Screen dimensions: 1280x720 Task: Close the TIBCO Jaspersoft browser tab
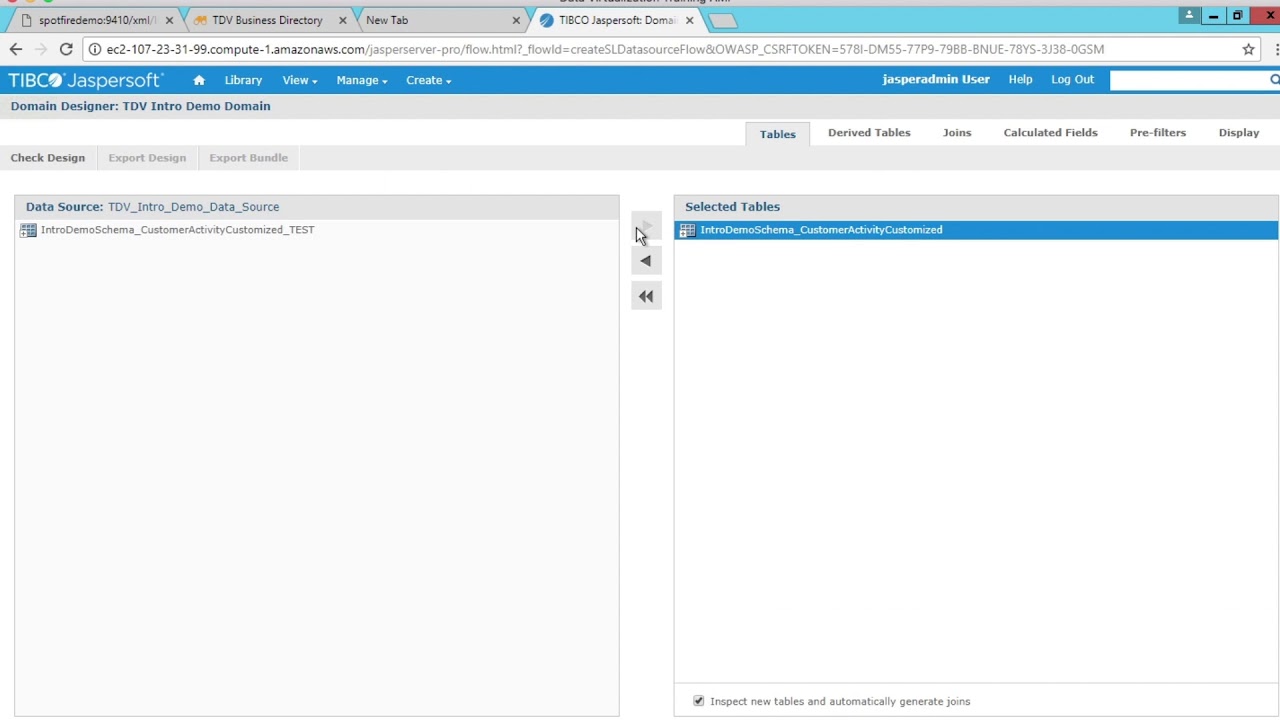[689, 20]
